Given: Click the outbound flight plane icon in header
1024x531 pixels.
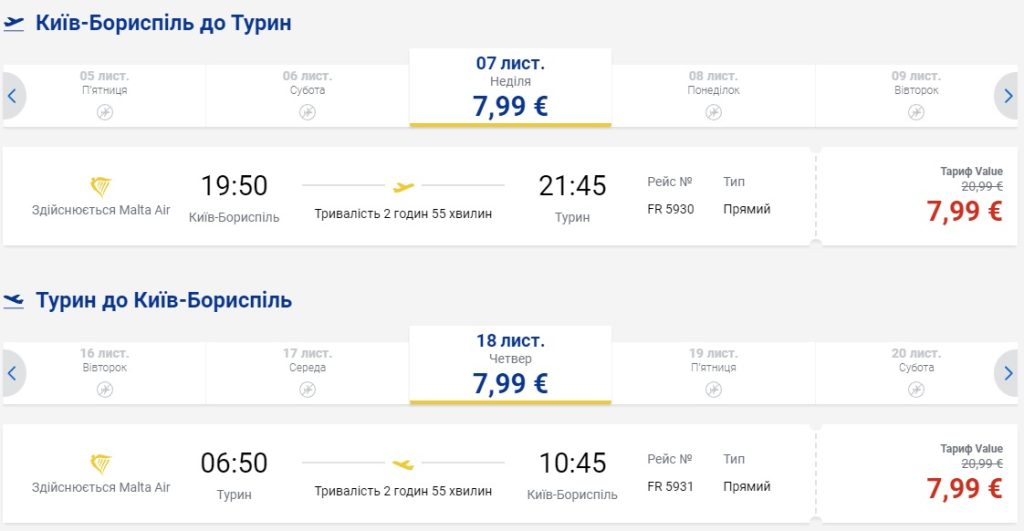Looking at the screenshot, I should (x=13, y=24).
